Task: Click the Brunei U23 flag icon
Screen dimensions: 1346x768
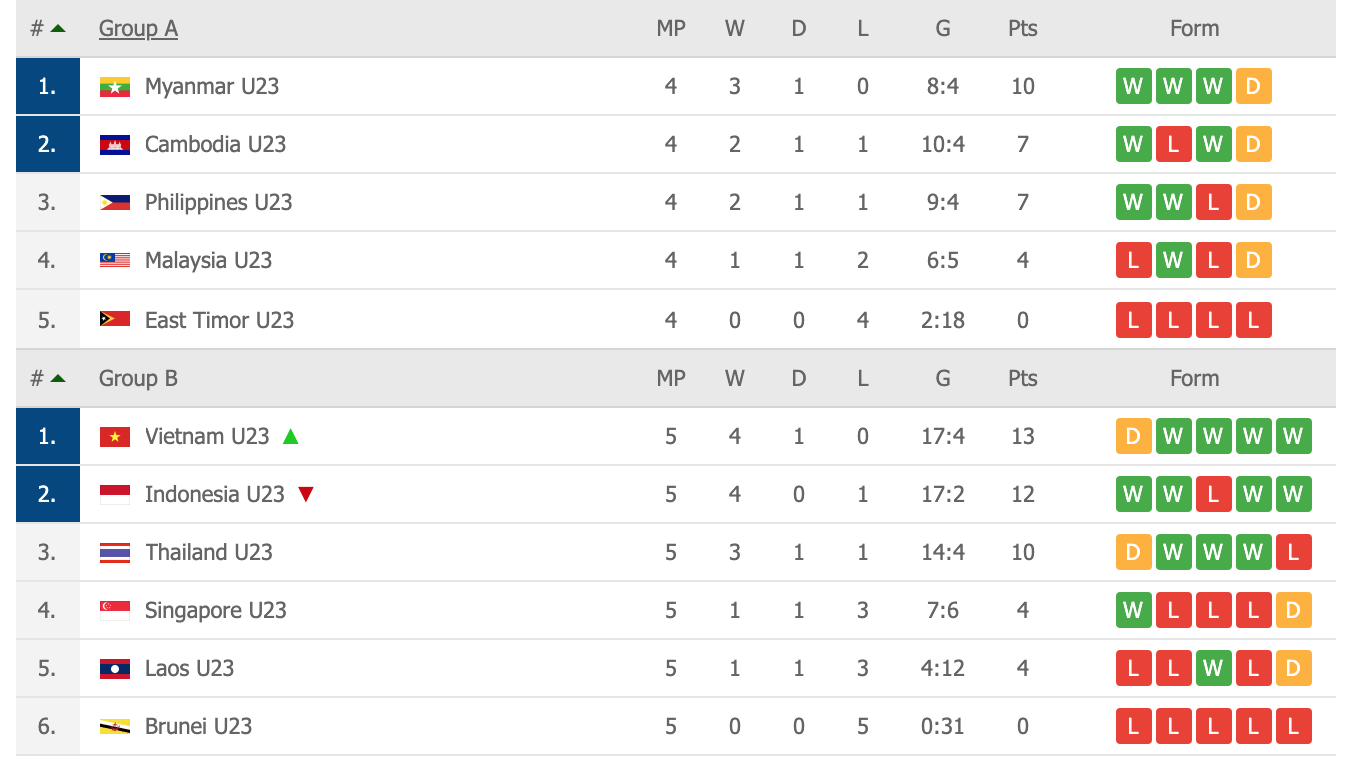Action: [x=115, y=727]
